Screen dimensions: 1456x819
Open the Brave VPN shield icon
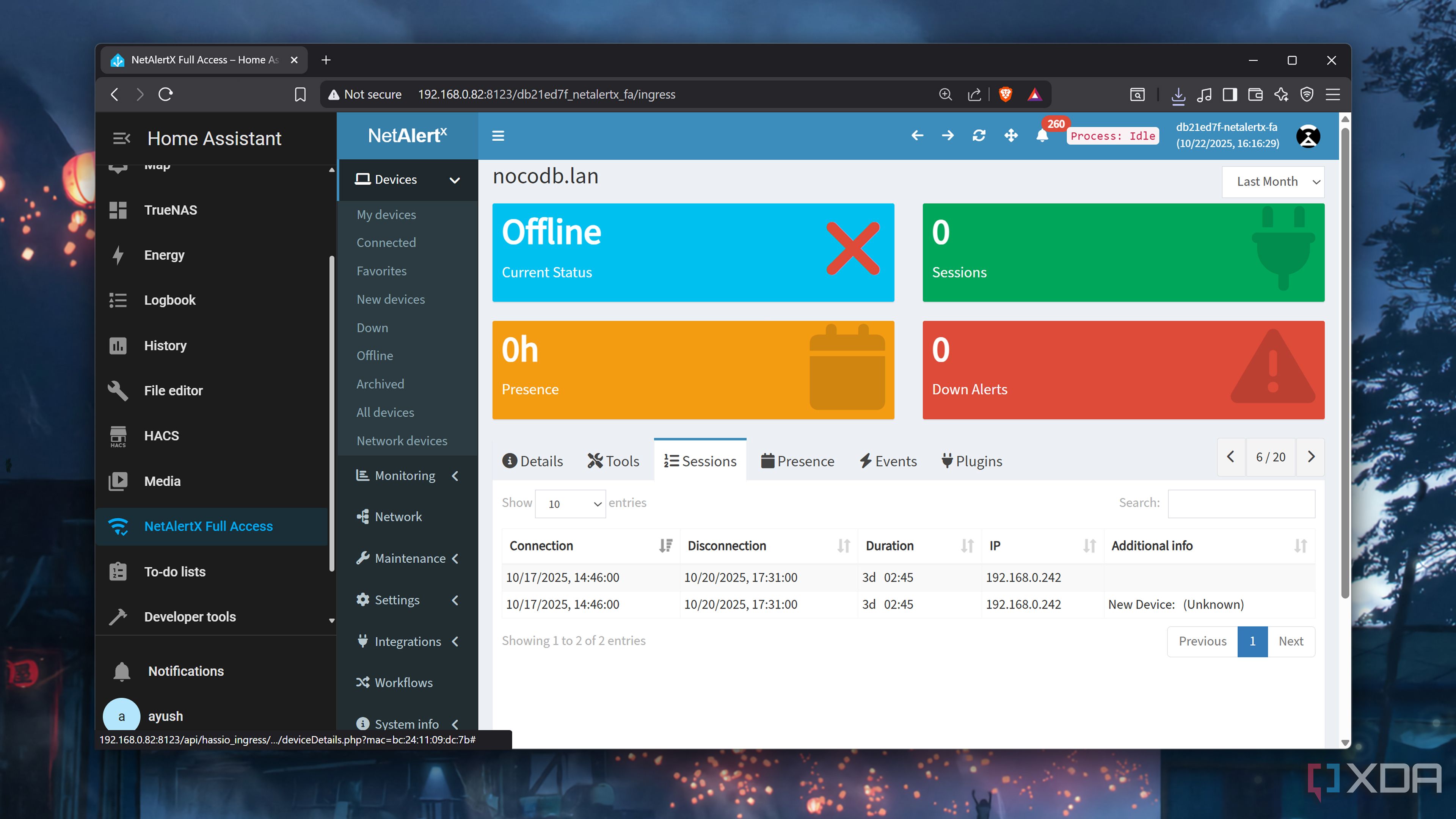(x=1307, y=94)
